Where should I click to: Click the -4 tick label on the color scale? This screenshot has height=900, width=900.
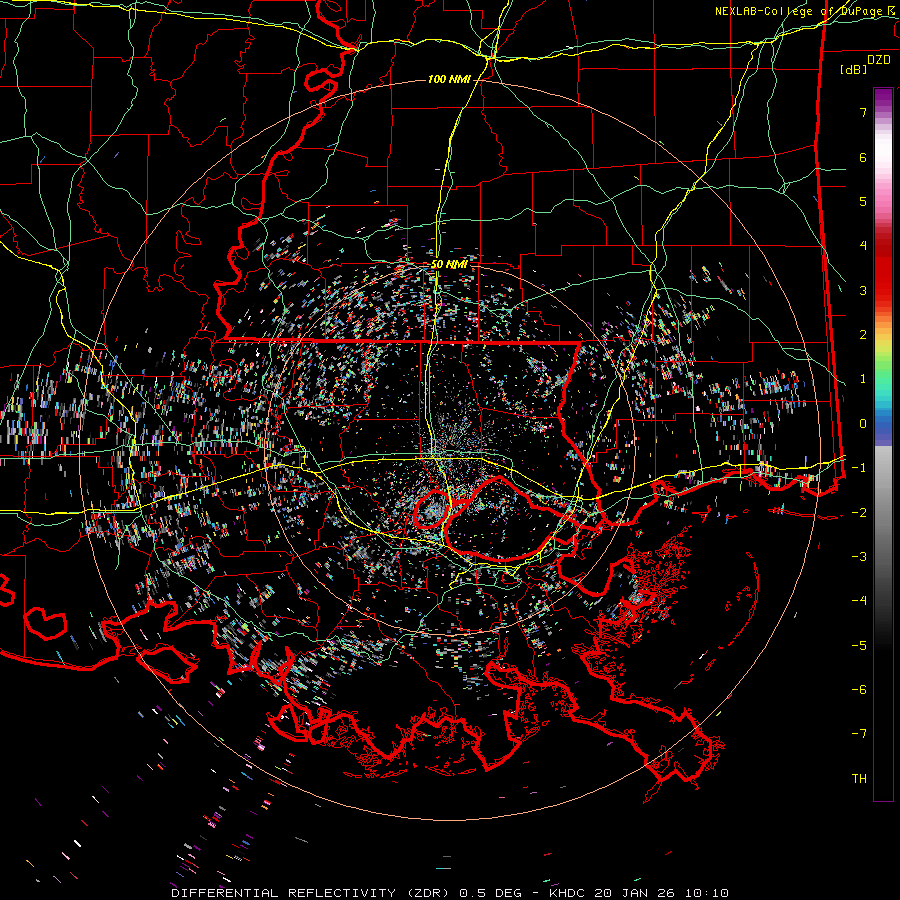[x=859, y=600]
